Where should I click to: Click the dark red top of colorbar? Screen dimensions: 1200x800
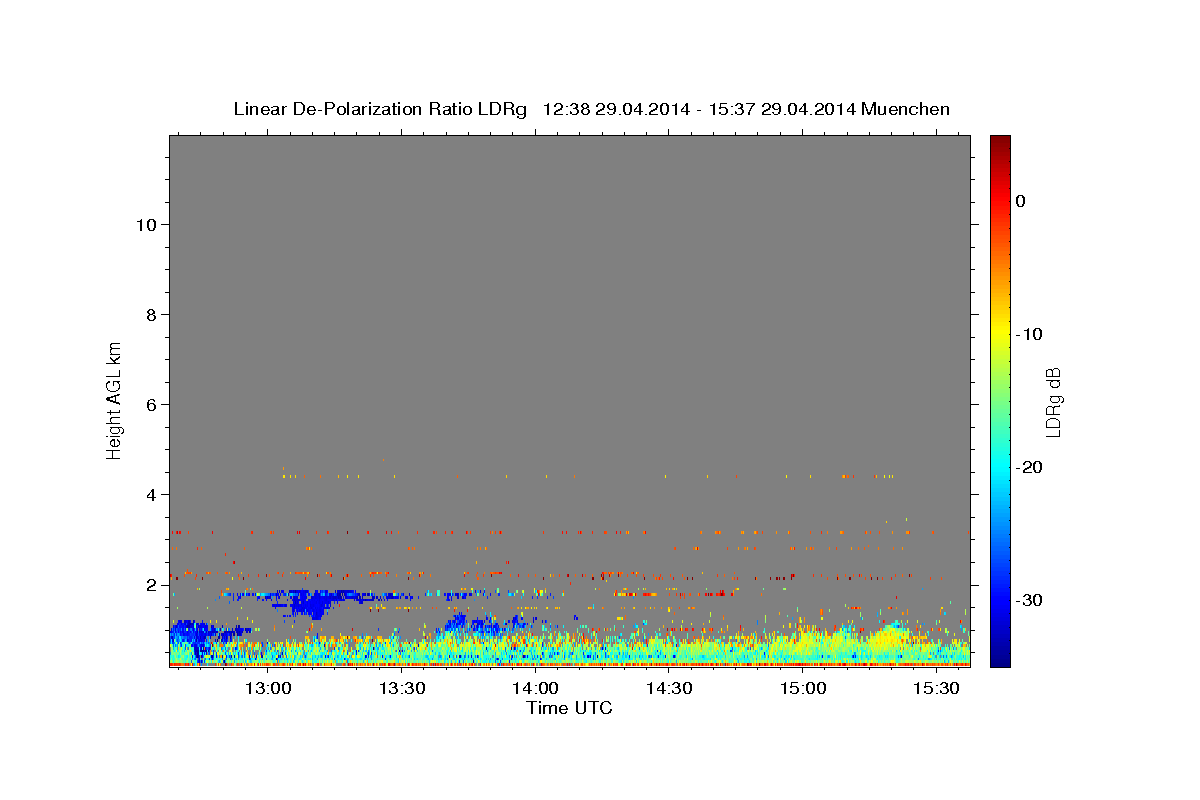point(1000,143)
